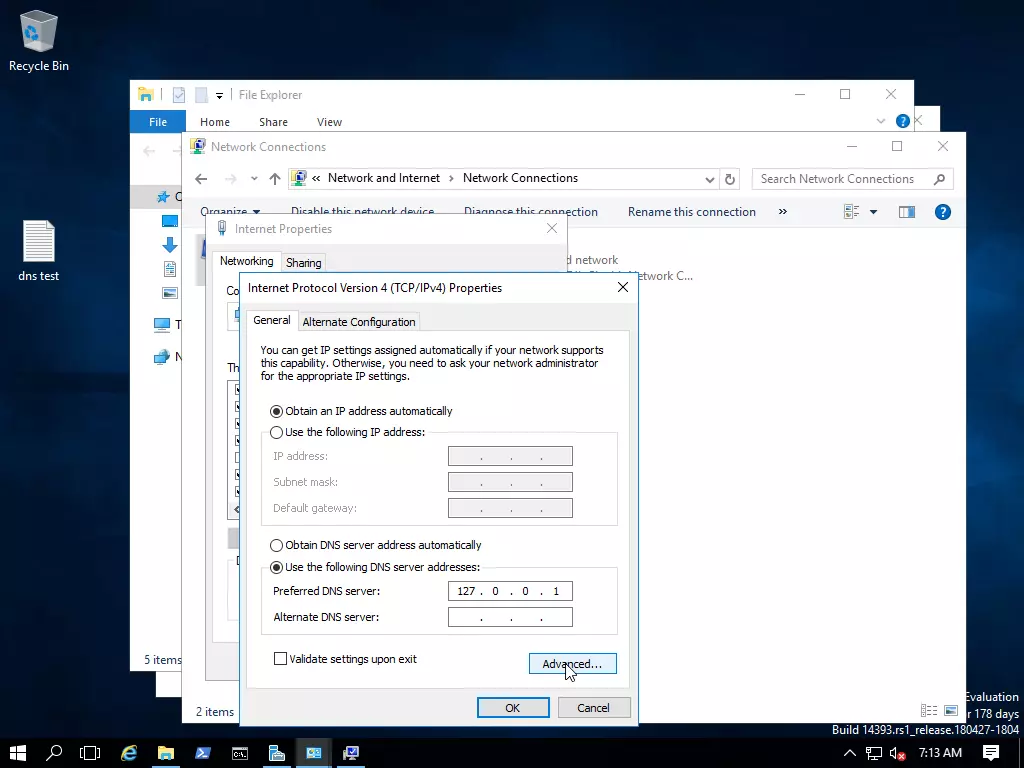
Task: Select Networking tab in Internet Properties
Action: click(246, 261)
